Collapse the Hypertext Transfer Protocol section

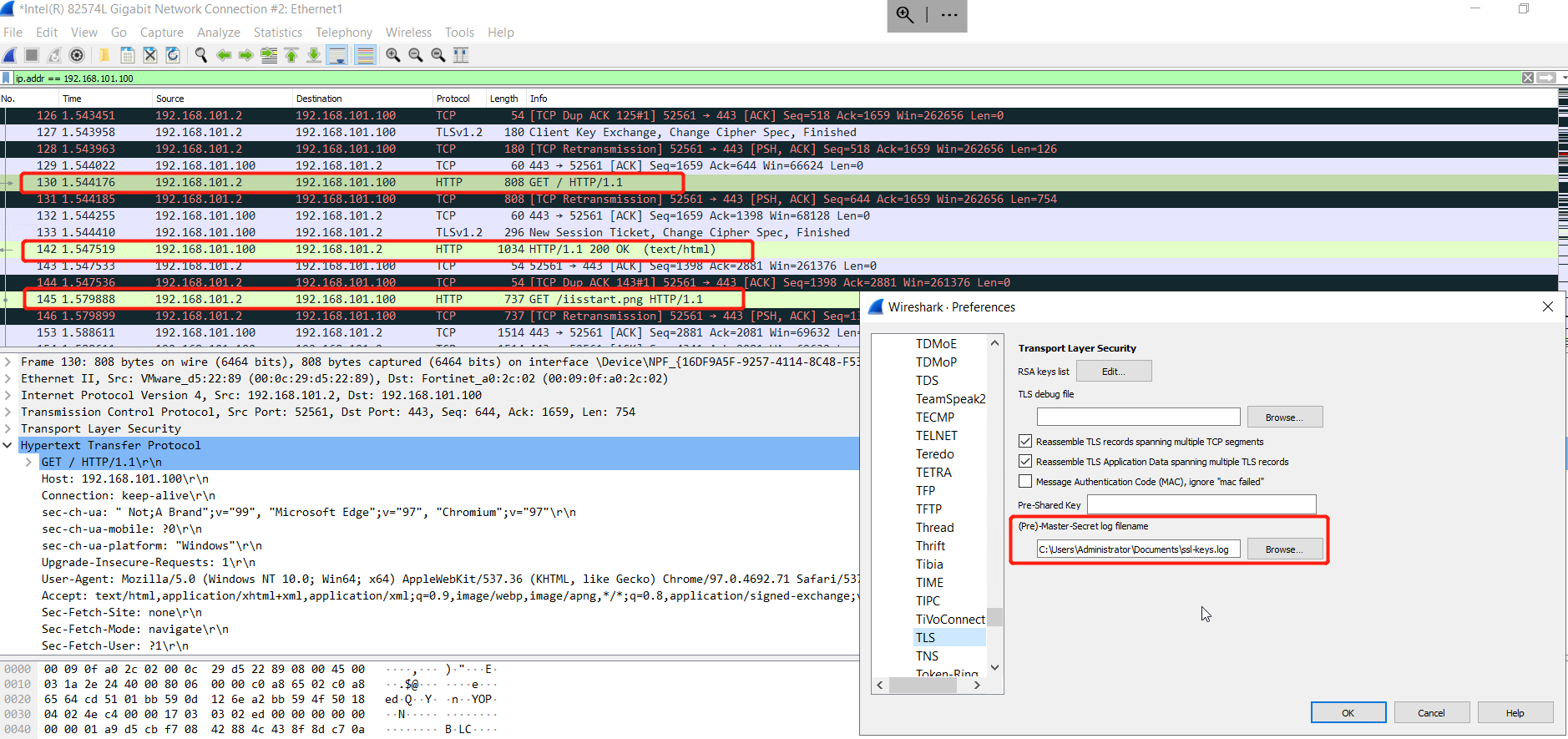coord(8,445)
